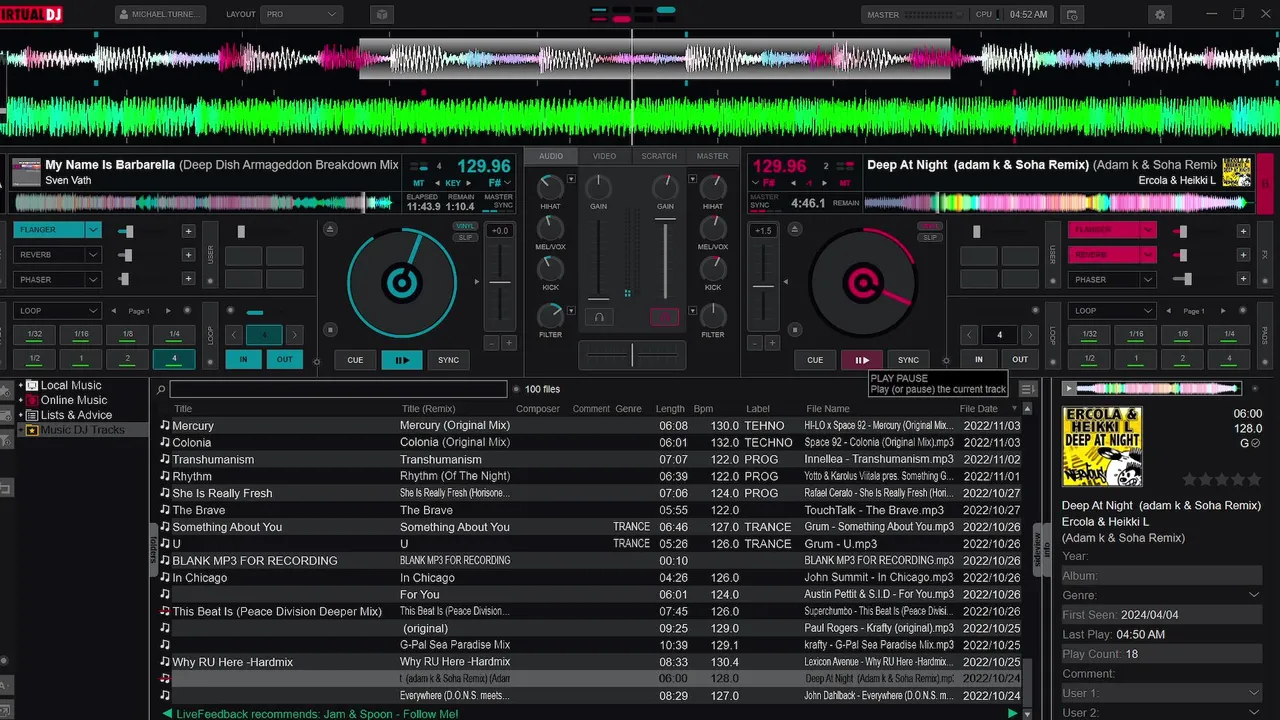Sort the track list by the Bpm column header

703,408
